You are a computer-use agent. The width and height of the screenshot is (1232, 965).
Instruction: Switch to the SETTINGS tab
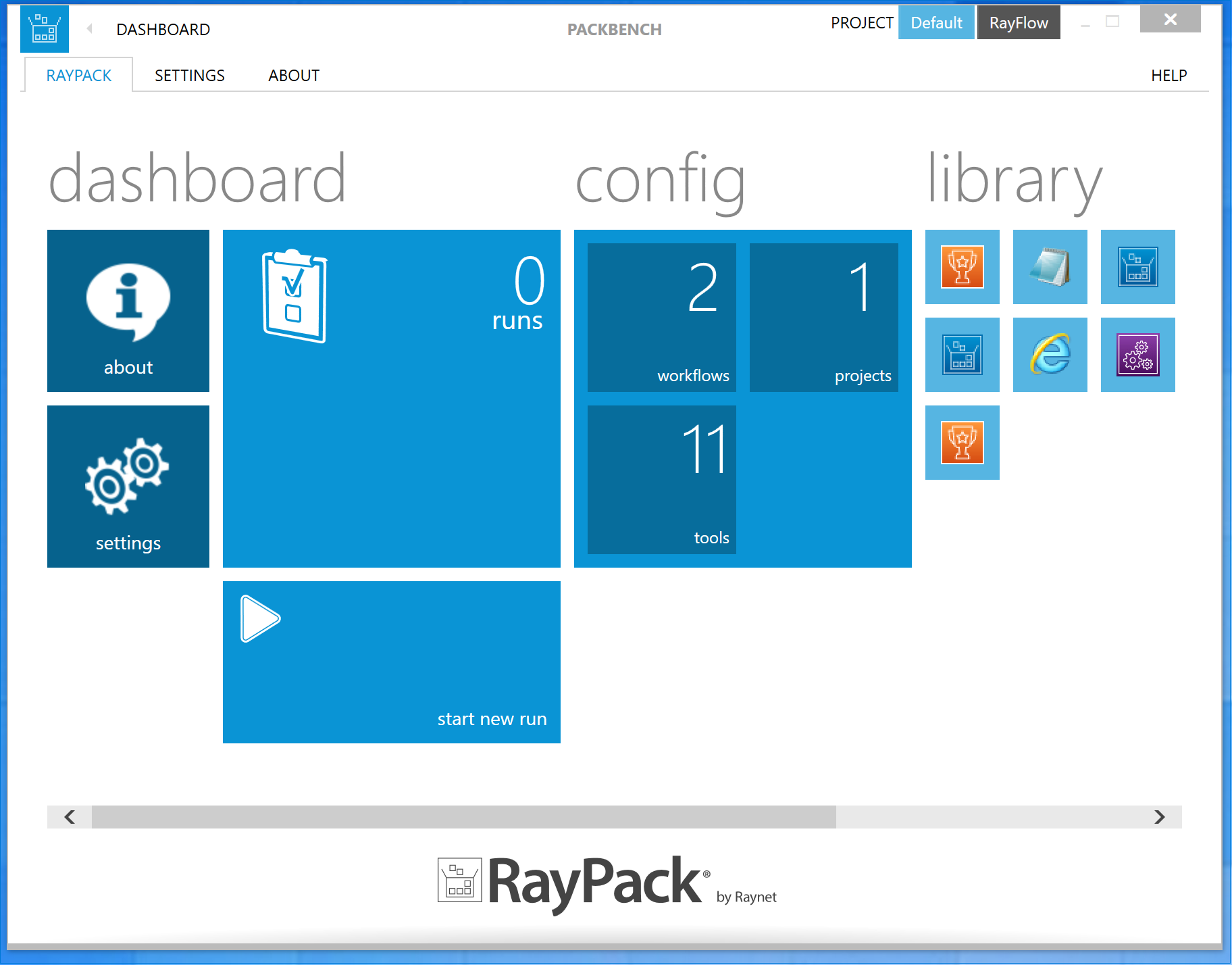point(190,75)
